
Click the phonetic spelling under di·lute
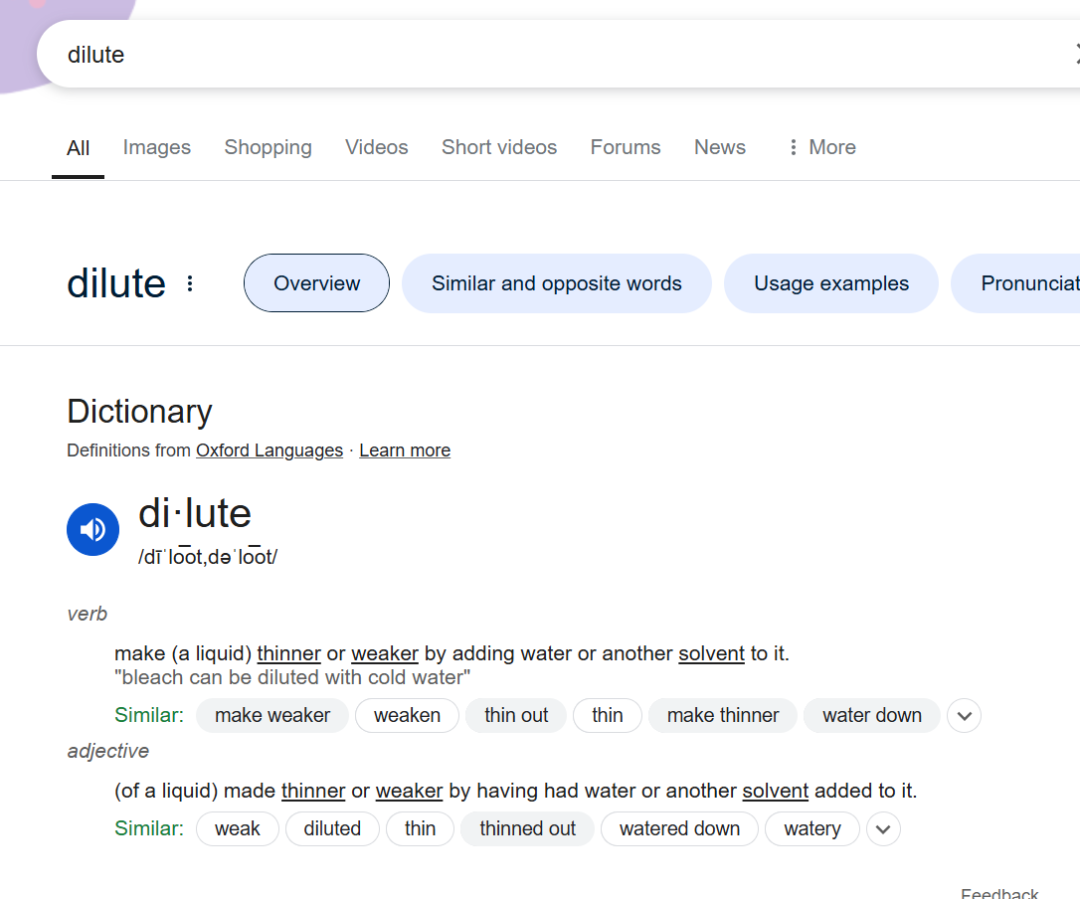click(207, 556)
